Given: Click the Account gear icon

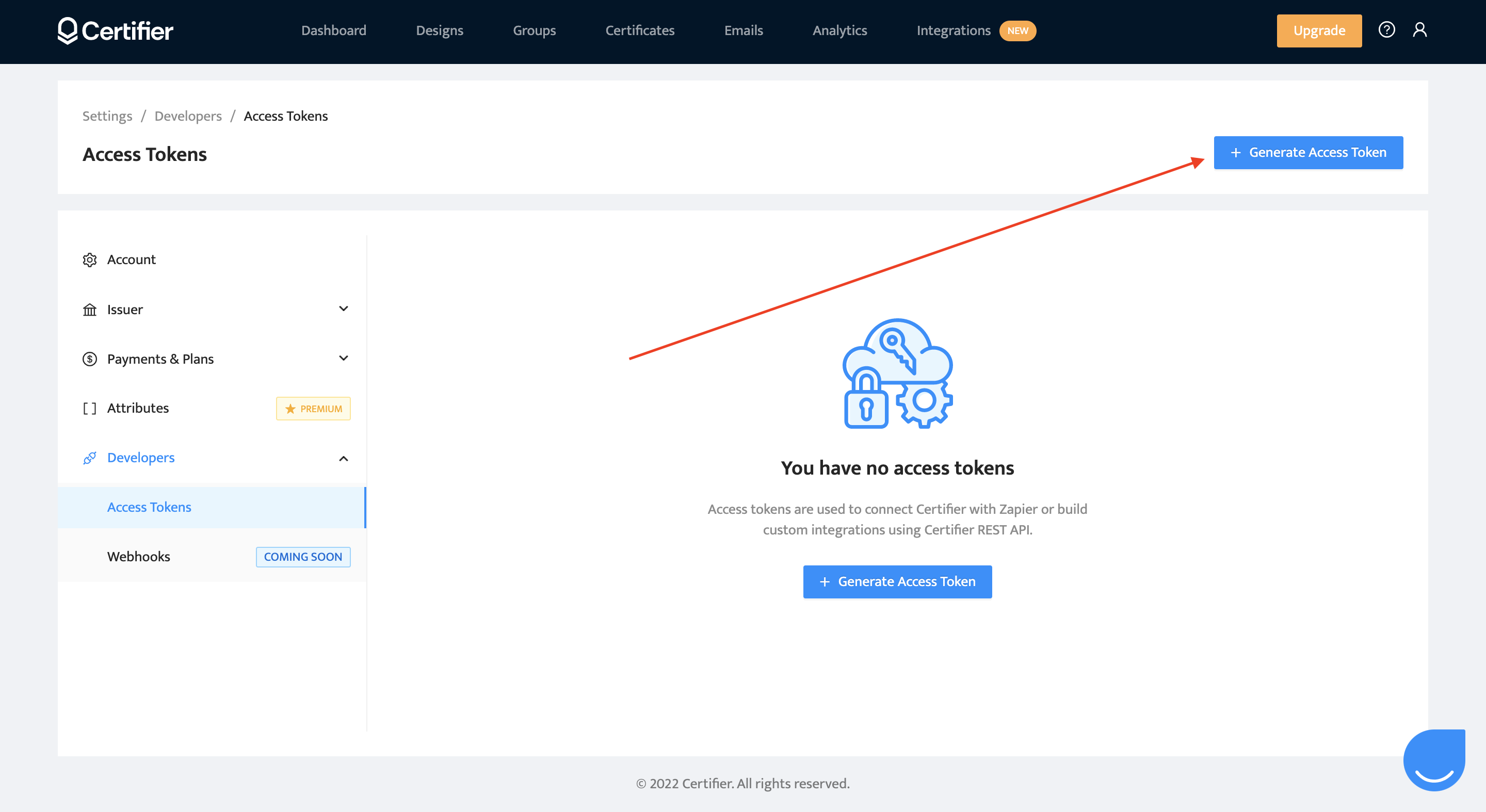Looking at the screenshot, I should (x=89, y=259).
